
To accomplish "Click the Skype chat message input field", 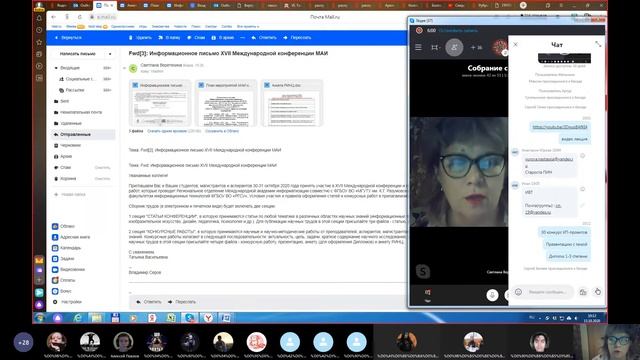I will (548, 292).
